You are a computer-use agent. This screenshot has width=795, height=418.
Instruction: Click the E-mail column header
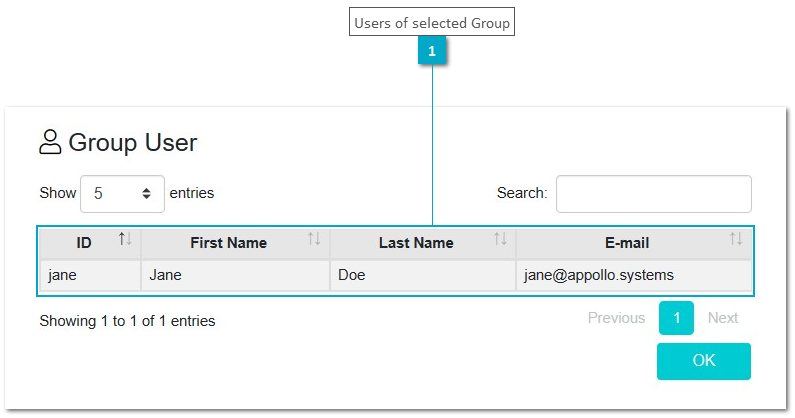click(x=634, y=243)
